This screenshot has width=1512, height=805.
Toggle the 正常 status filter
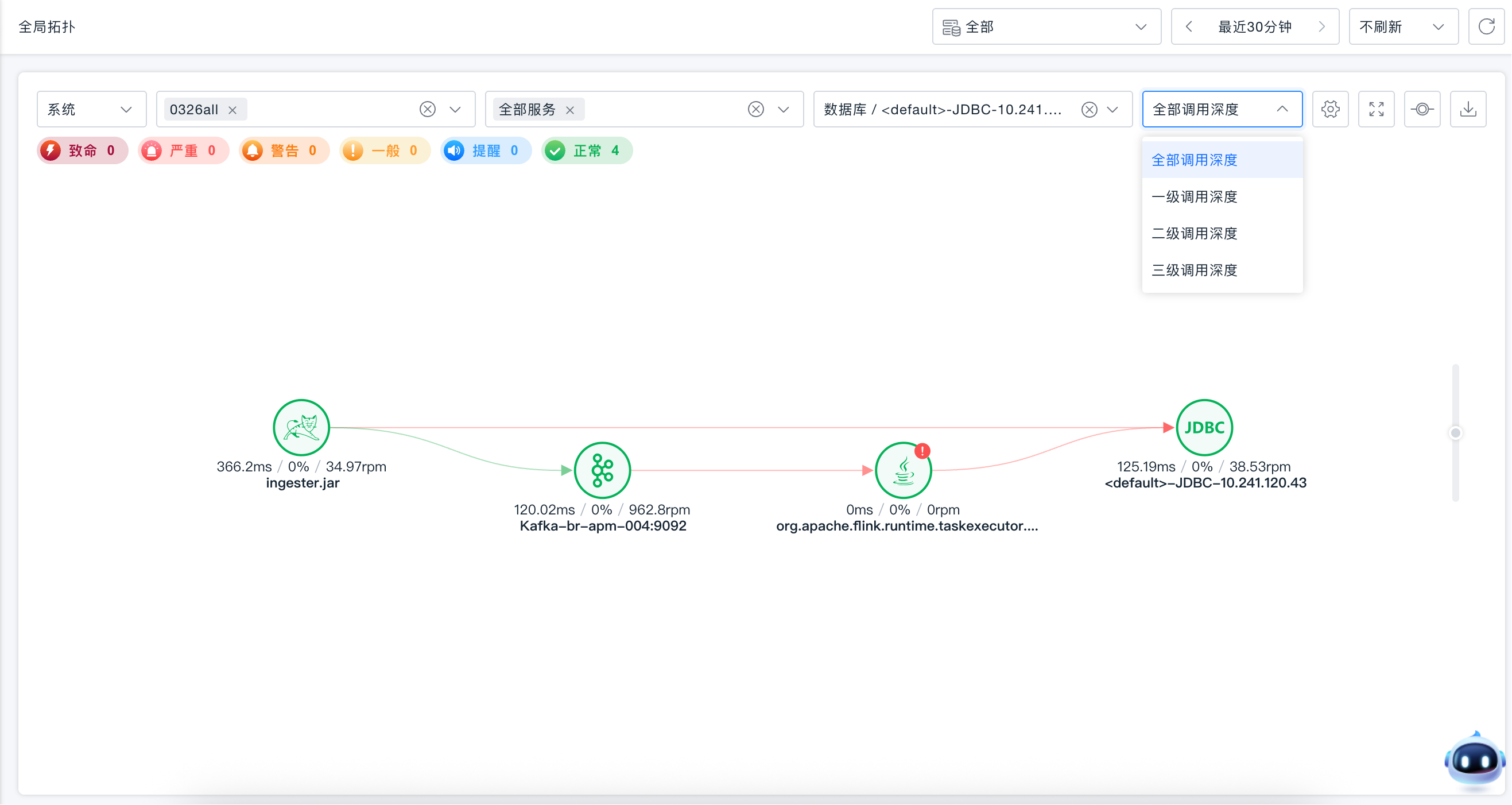point(587,151)
